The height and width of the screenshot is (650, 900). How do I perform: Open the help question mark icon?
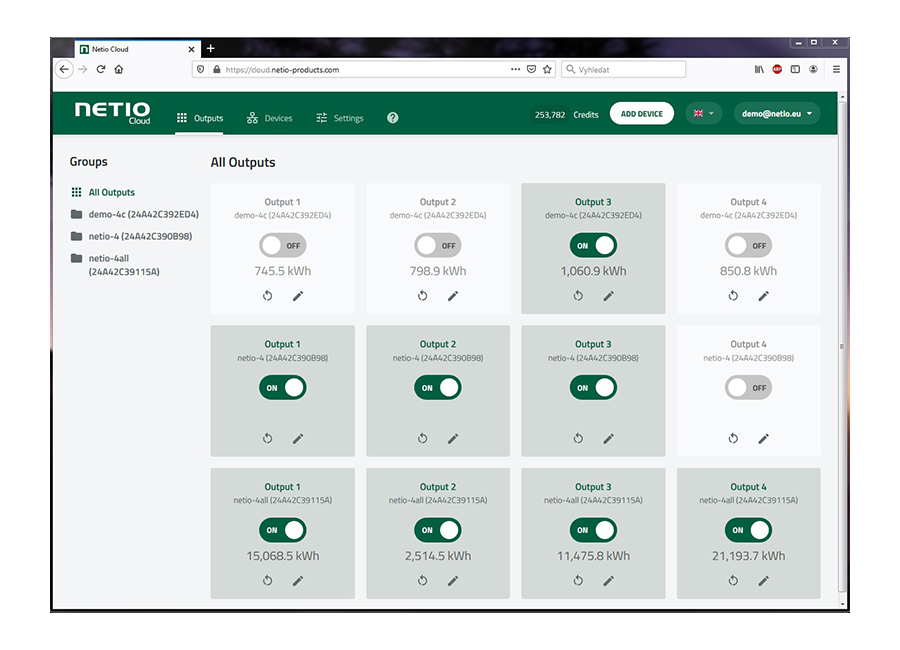pyautogui.click(x=392, y=117)
